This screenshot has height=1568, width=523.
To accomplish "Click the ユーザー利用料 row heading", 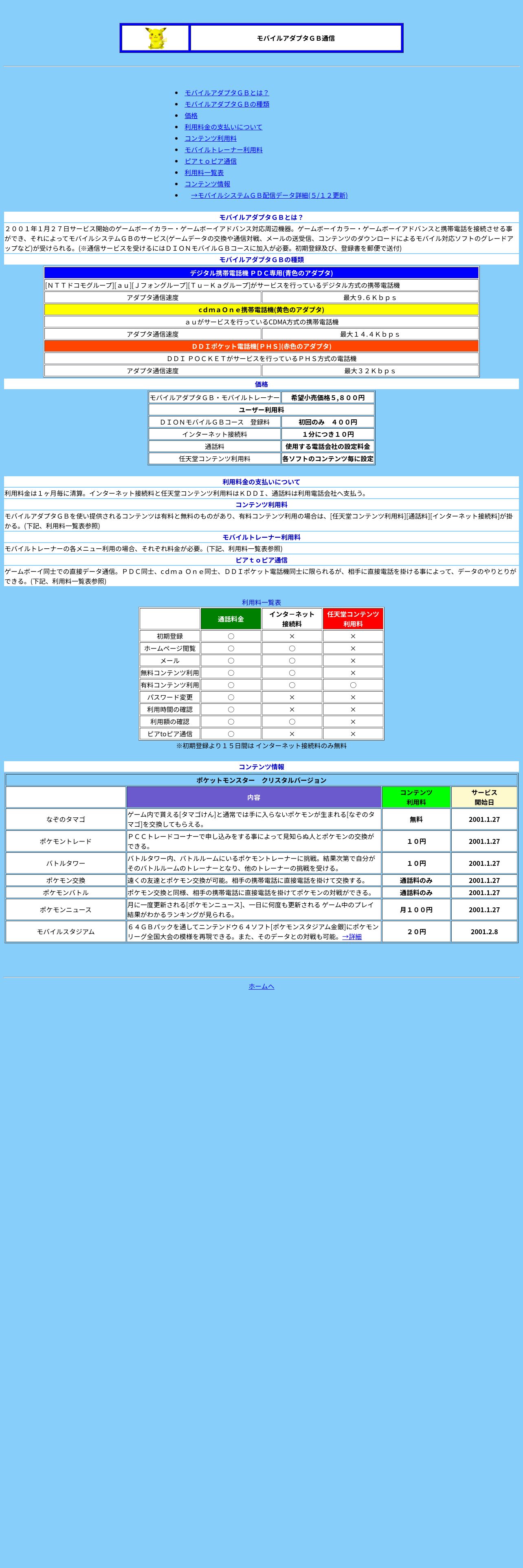I will pyautogui.click(x=261, y=410).
